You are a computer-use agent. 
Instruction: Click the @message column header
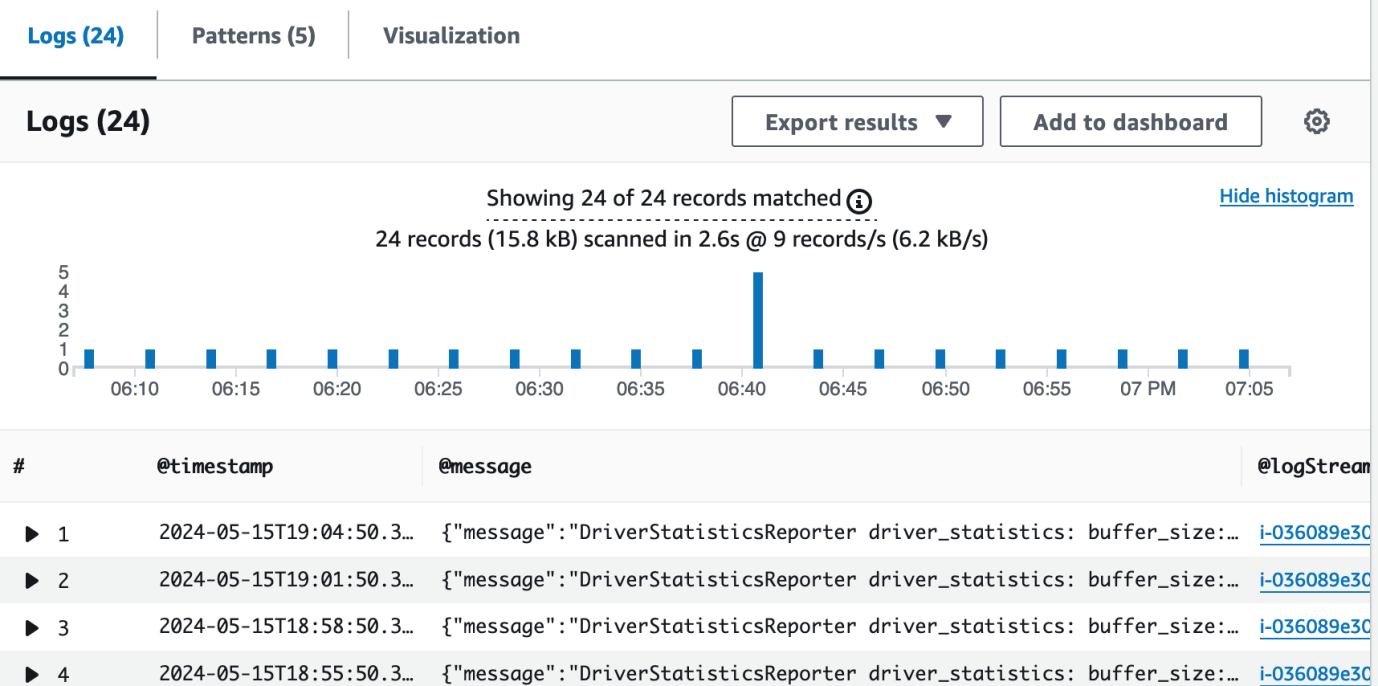(x=485, y=466)
